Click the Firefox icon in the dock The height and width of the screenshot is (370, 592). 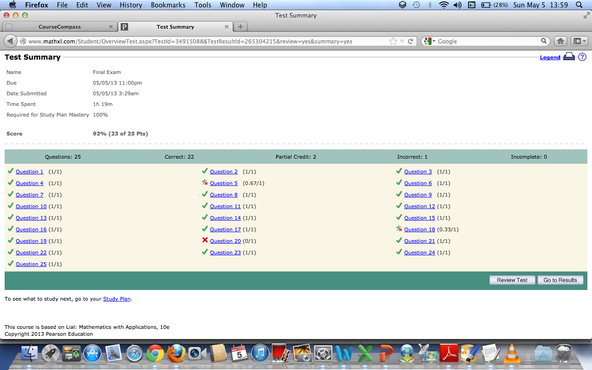[176, 353]
